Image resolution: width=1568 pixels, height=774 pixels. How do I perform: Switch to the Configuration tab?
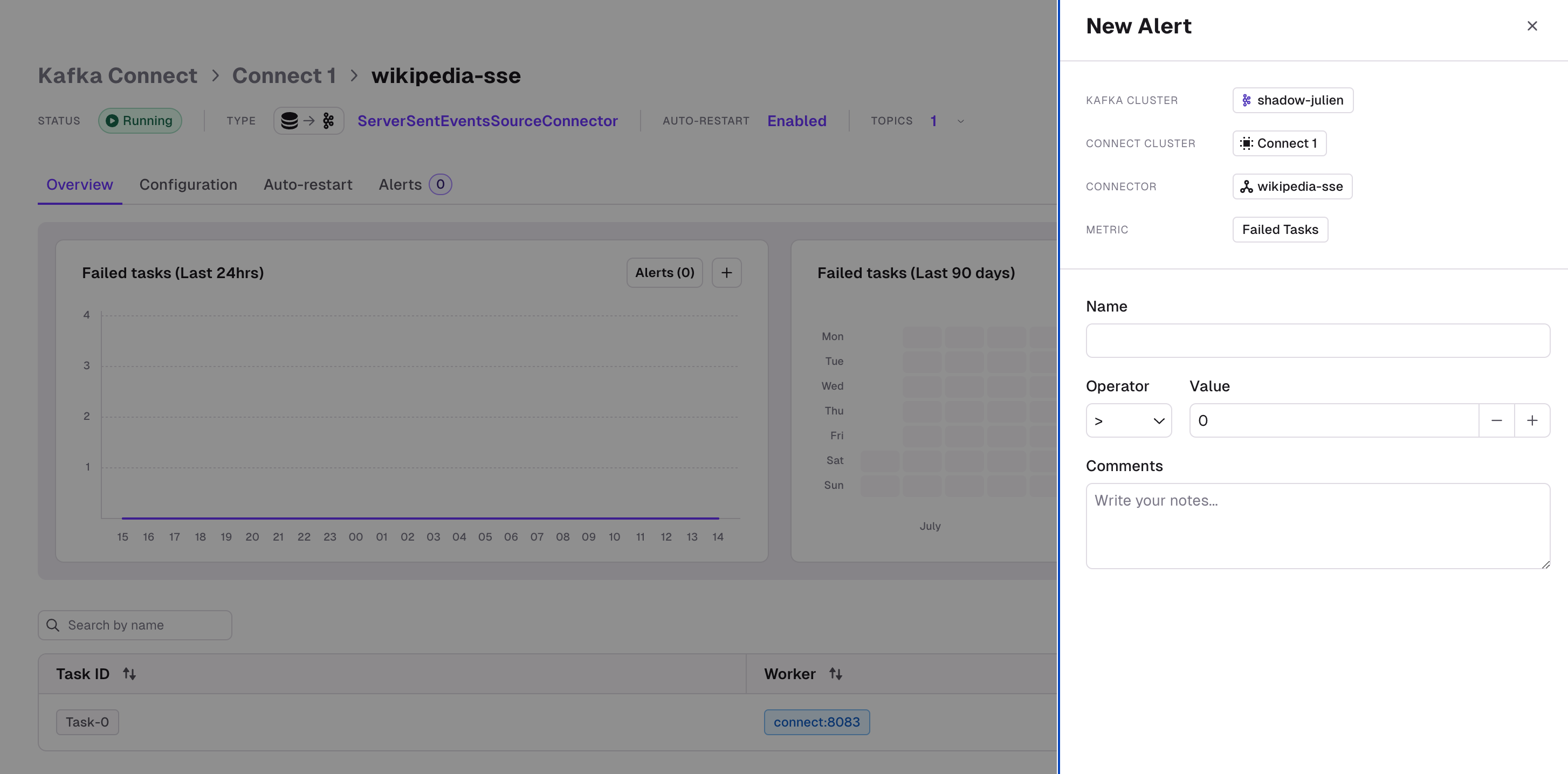(188, 185)
